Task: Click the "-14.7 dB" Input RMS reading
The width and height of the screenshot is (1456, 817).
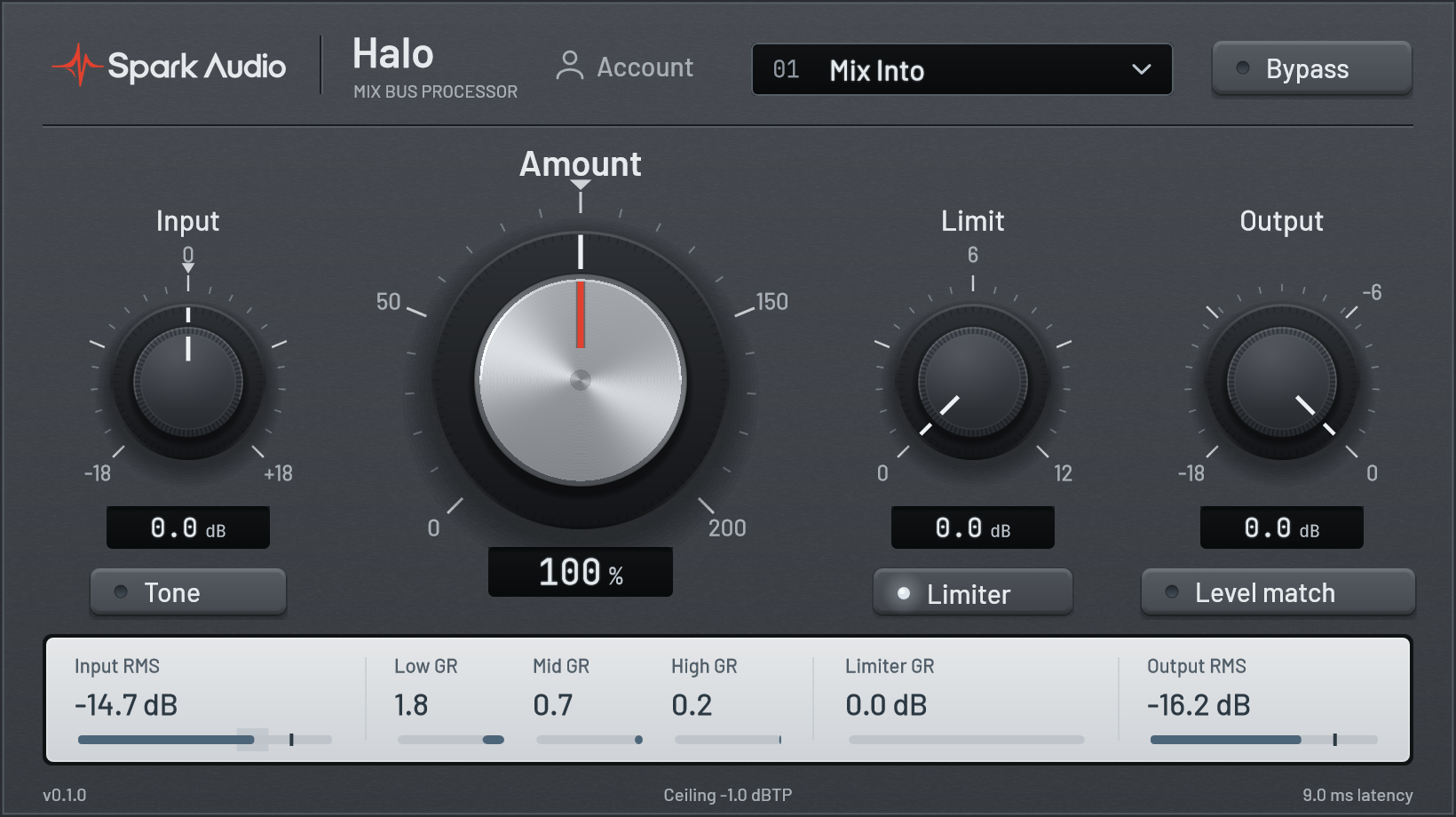Action: [126, 705]
